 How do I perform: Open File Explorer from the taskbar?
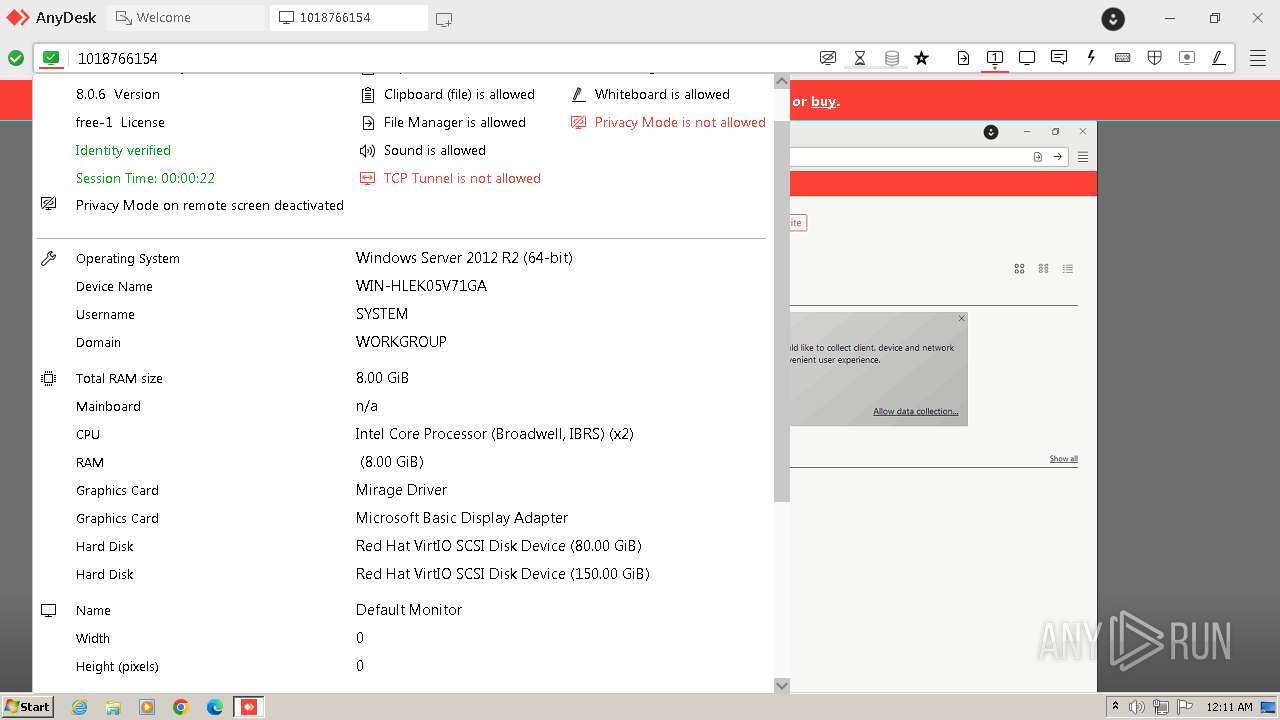pyautogui.click(x=113, y=707)
